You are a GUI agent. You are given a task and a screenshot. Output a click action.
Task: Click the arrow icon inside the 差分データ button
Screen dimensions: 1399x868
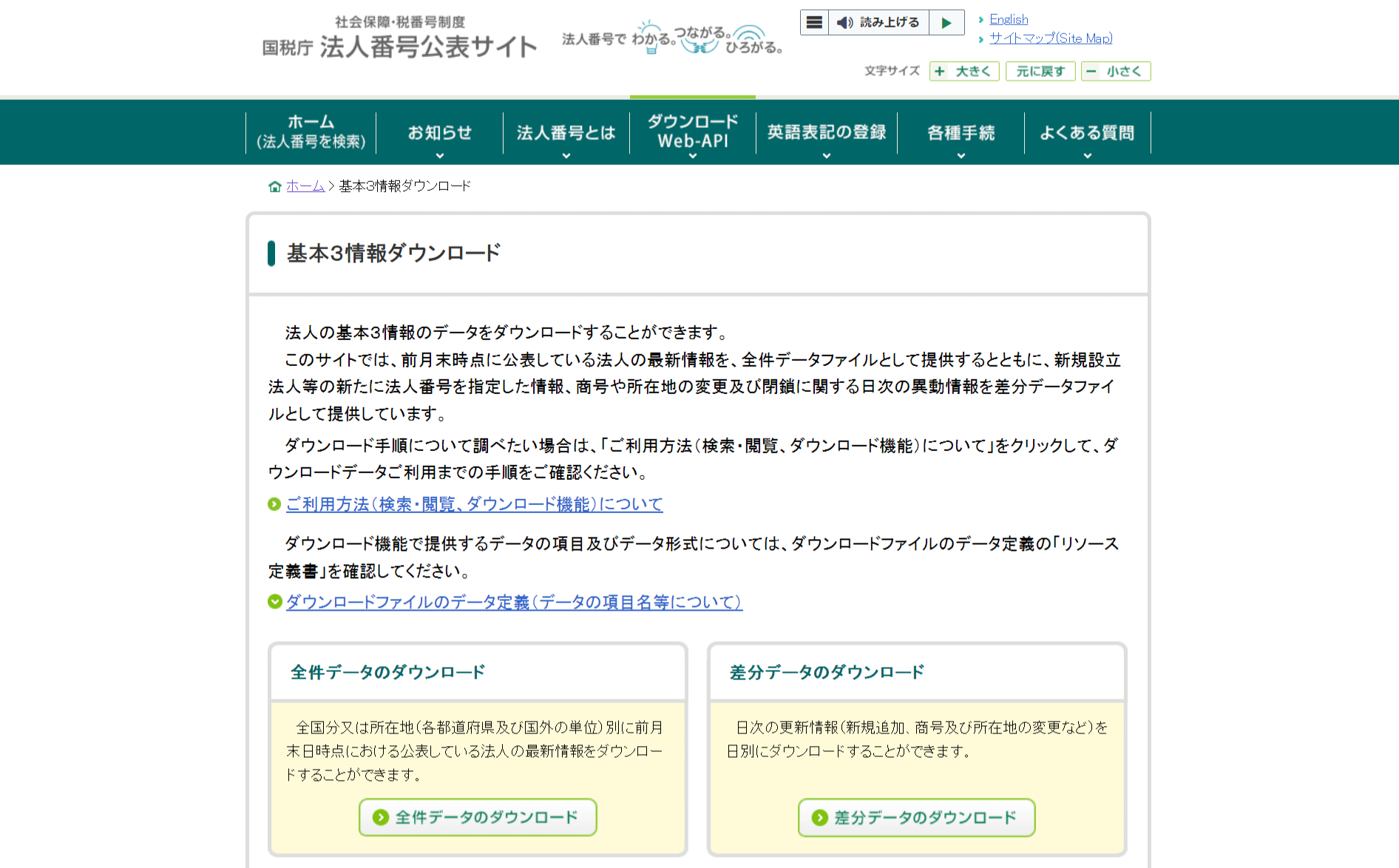(x=820, y=817)
